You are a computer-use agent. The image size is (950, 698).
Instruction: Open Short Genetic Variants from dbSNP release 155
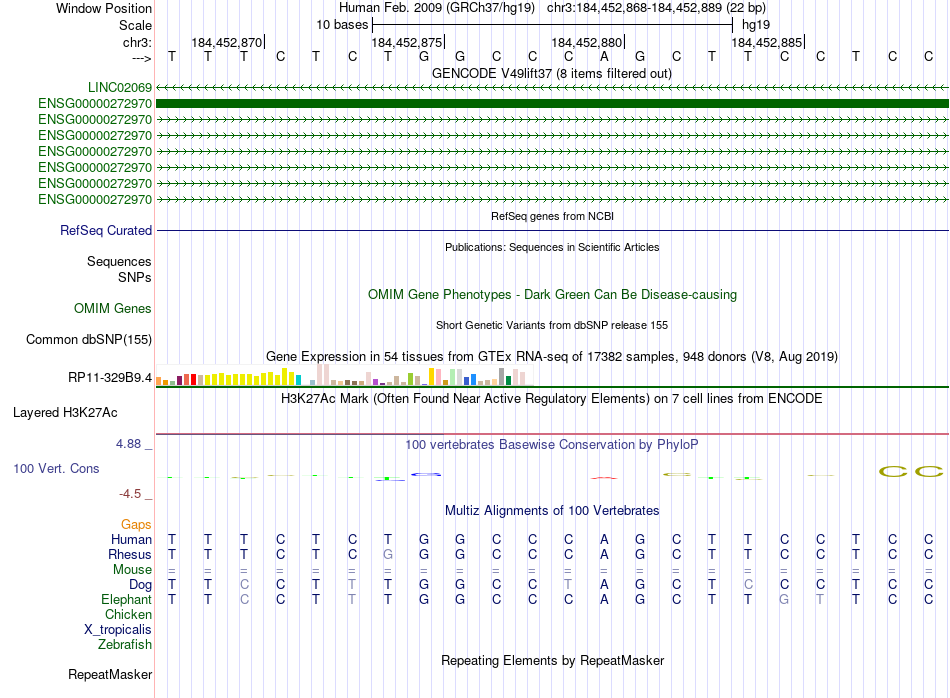[552, 325]
